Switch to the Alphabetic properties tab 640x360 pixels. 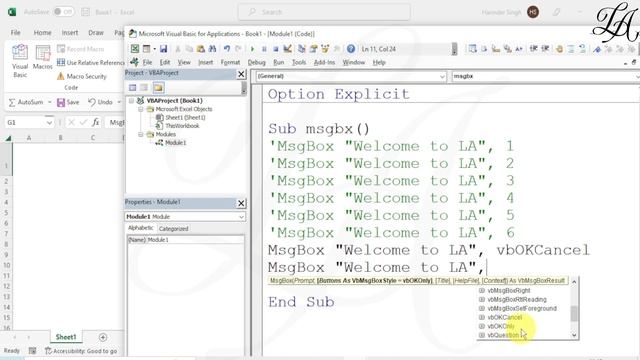[x=140, y=228]
